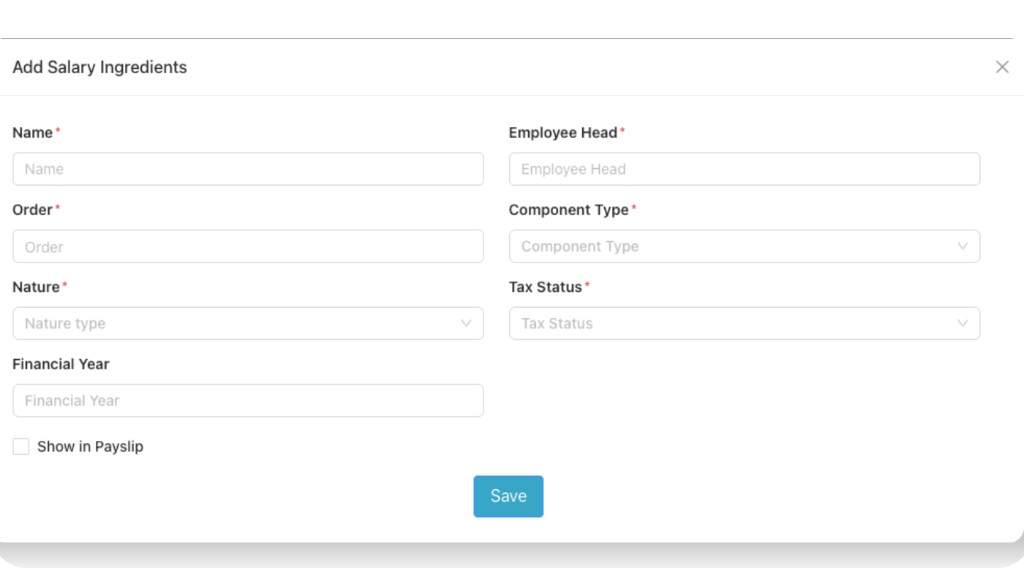Open the Component Type dropdown chevron

click(963, 246)
